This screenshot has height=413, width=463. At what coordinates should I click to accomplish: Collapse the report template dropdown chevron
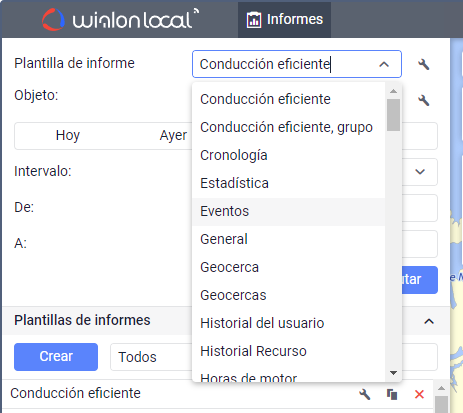tap(384, 64)
